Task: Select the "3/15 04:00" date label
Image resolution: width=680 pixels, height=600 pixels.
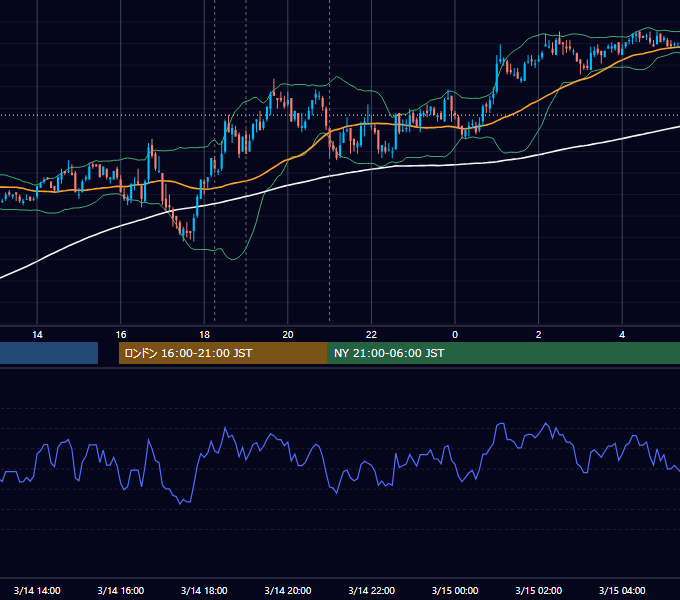Action: pos(622,590)
